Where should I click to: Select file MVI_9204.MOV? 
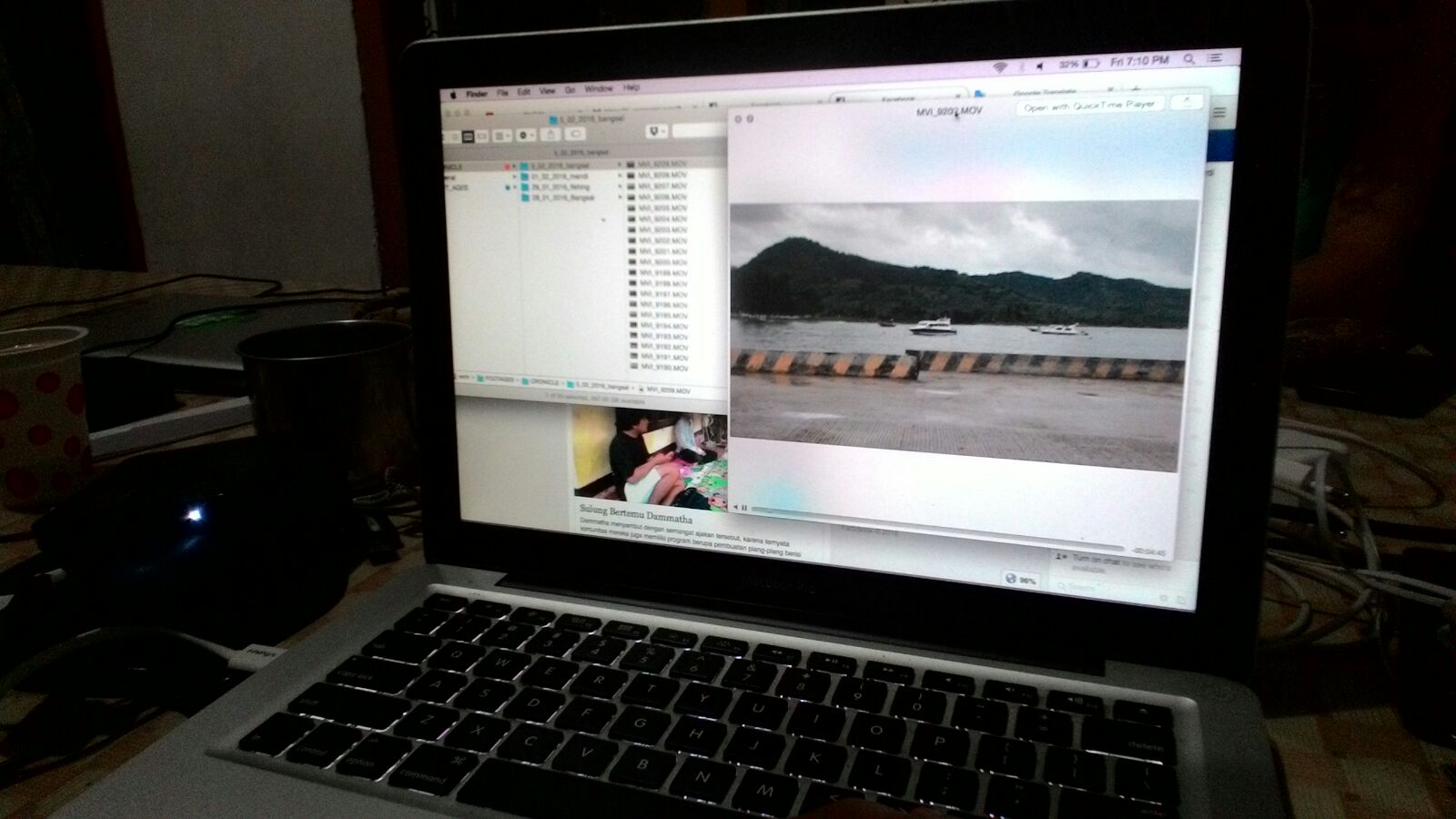[657, 218]
